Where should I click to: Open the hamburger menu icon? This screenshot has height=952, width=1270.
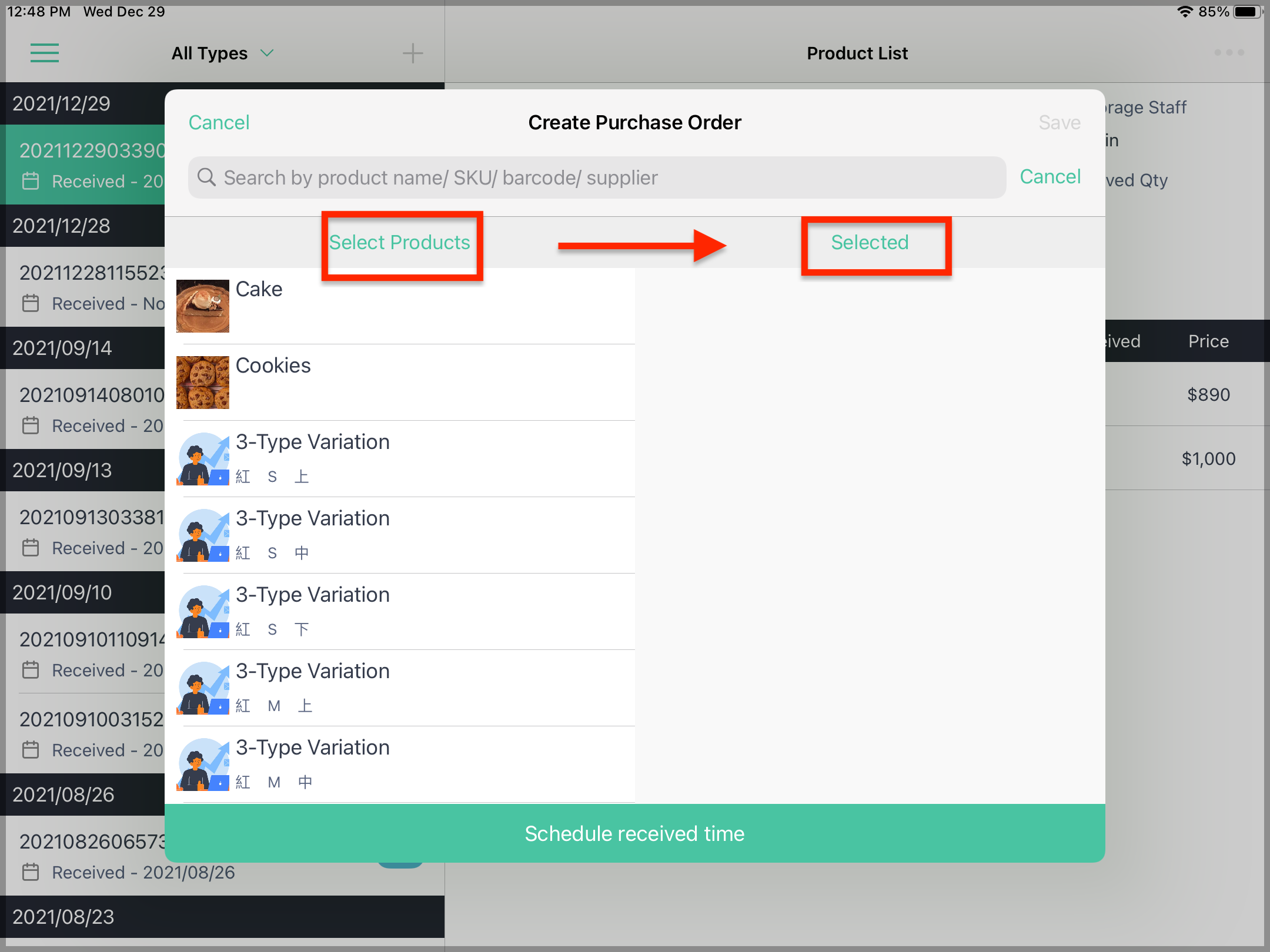[x=45, y=53]
